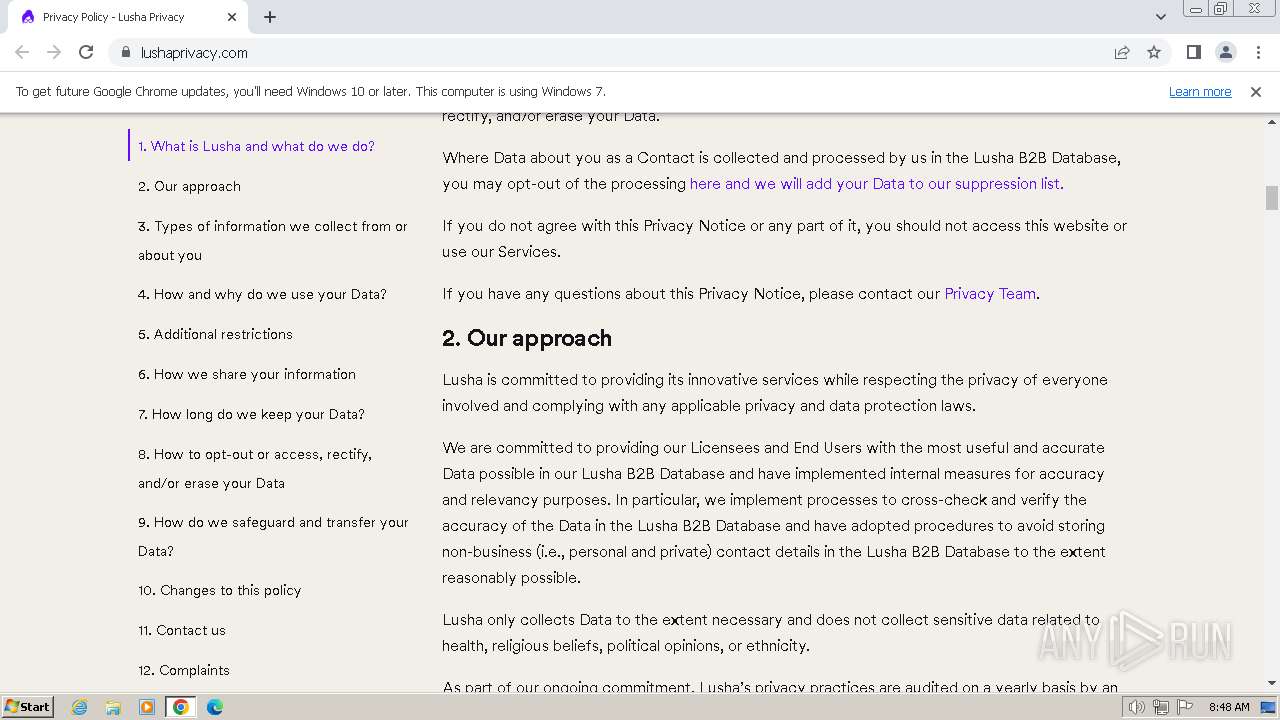This screenshot has height=720, width=1280.
Task: Open a new tab with the plus button
Action: pyautogui.click(x=270, y=17)
